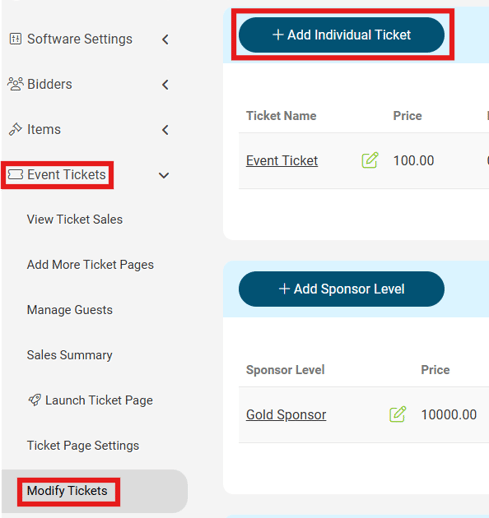Expand the Items section chevron
Viewport: 489px width, 518px height.
pos(165,130)
